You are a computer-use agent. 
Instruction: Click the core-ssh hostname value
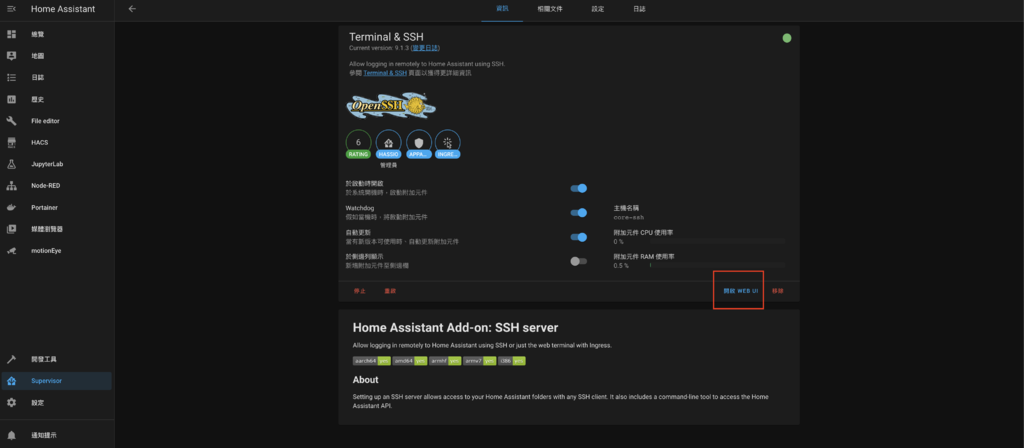[x=629, y=217]
